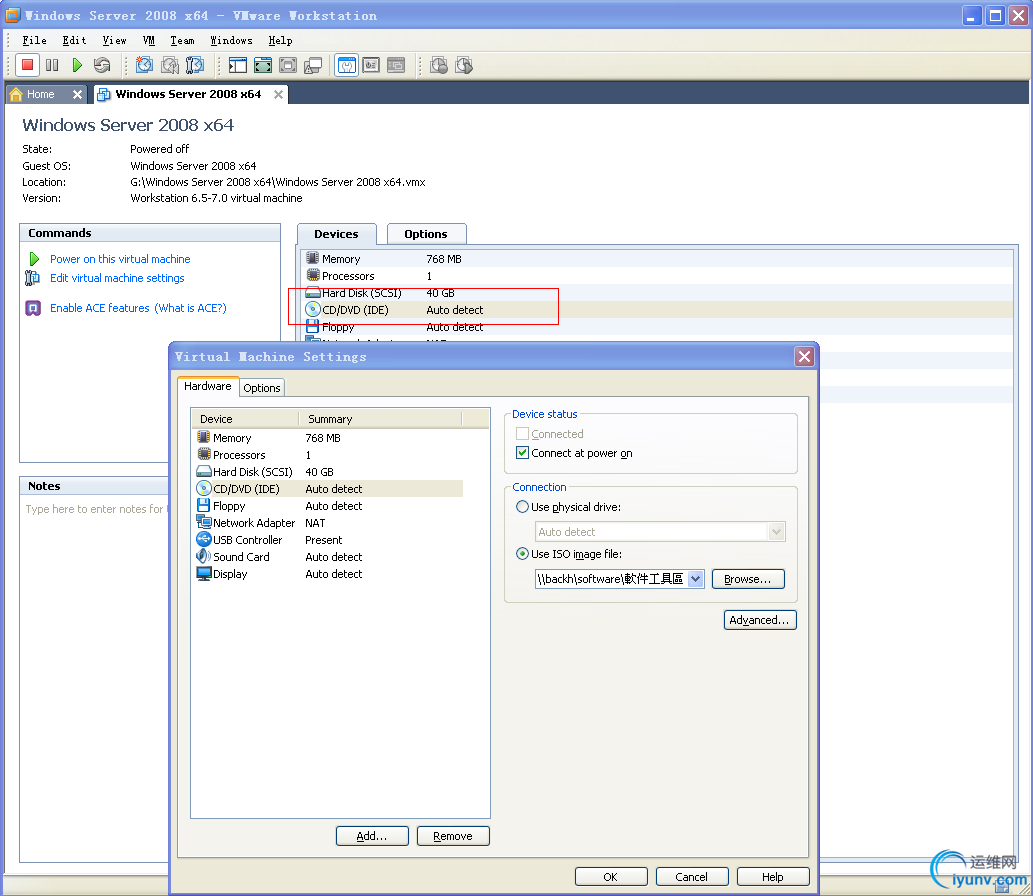The image size is (1033, 896).
Task: Click Power on this virtual machine link
Action: (120, 259)
